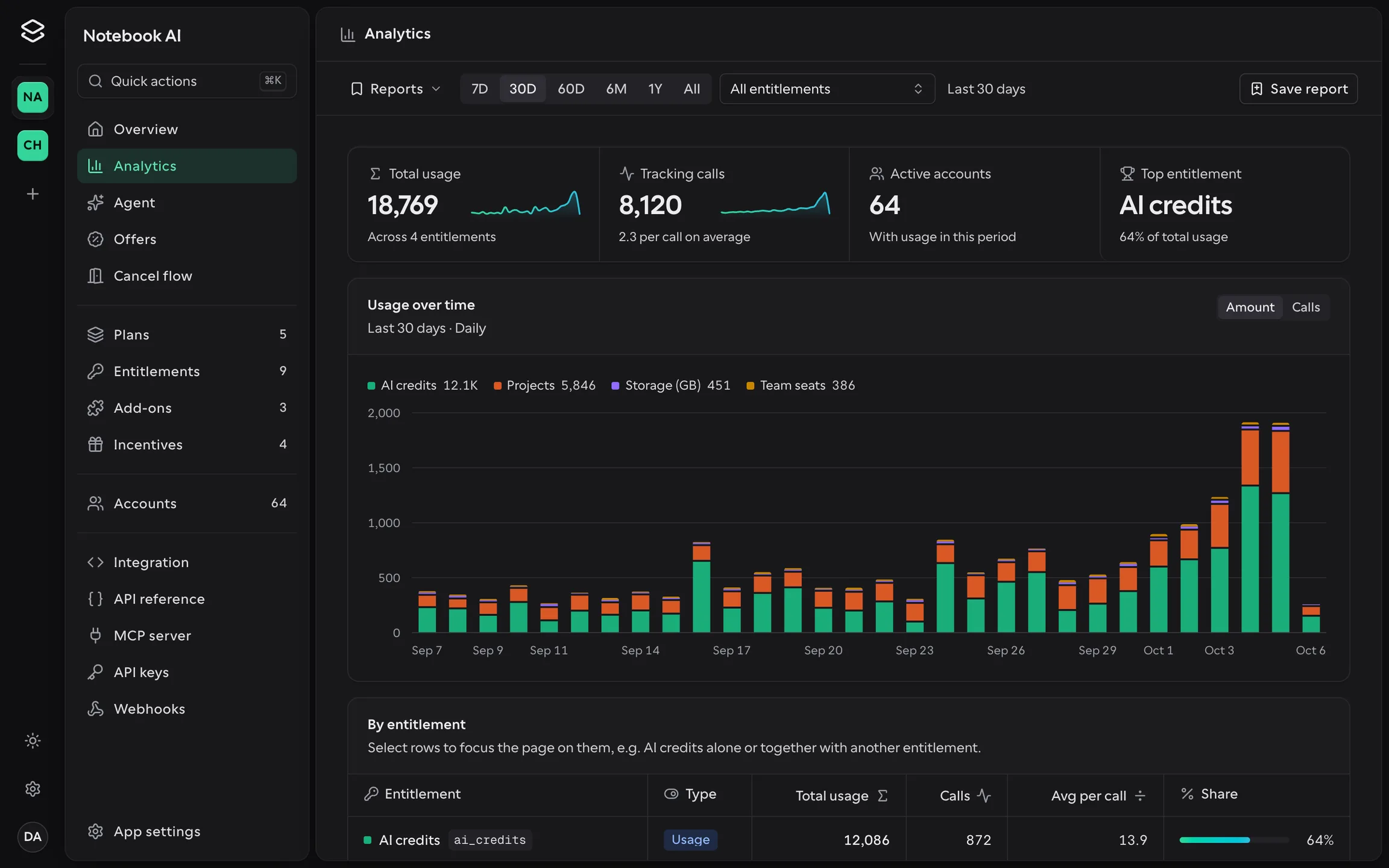
Task: Click the Total usage sparkline chart
Action: [526, 204]
